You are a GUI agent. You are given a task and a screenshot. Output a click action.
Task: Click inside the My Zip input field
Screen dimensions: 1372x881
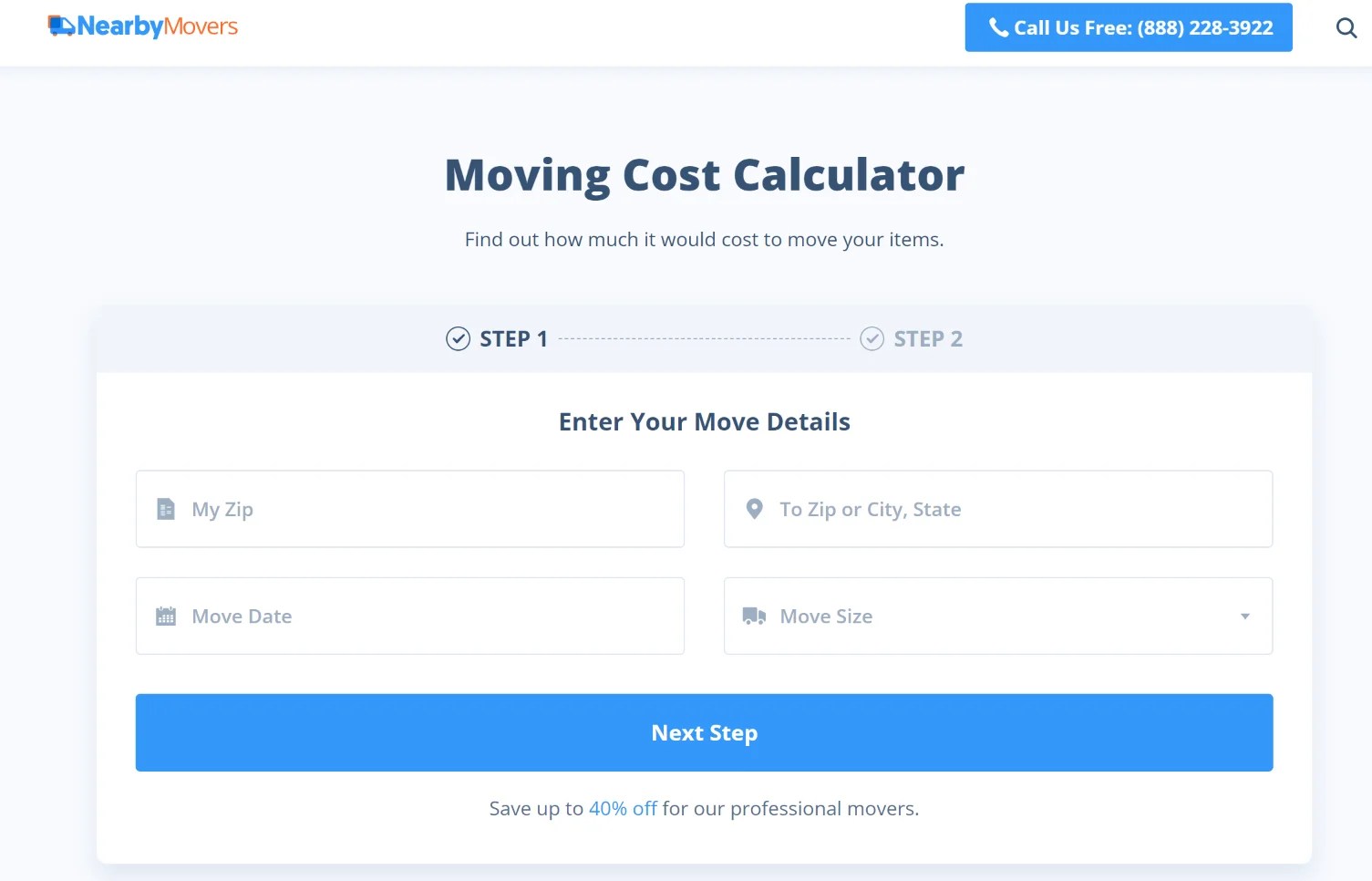click(x=410, y=509)
